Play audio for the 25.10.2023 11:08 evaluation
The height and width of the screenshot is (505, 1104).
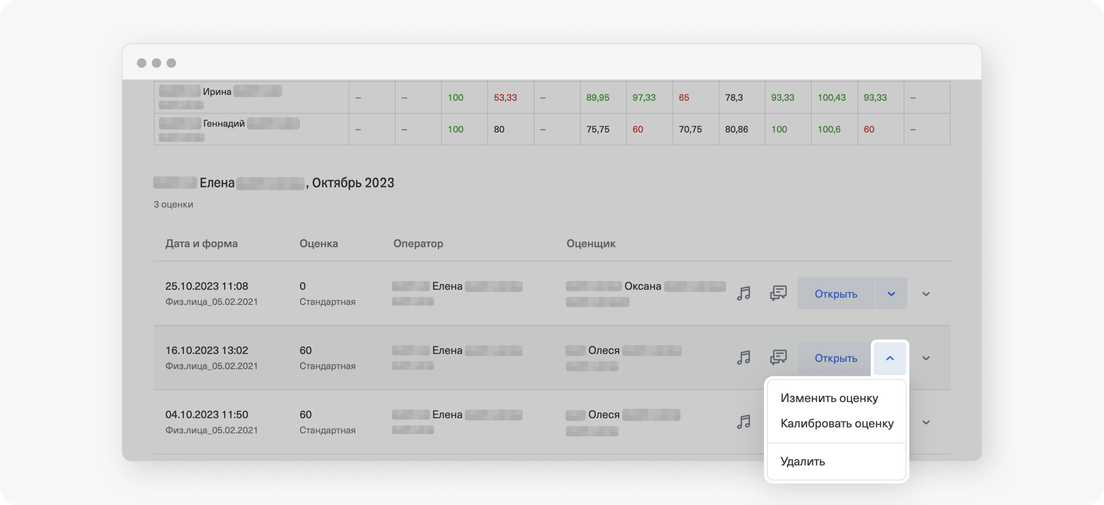[744, 294]
